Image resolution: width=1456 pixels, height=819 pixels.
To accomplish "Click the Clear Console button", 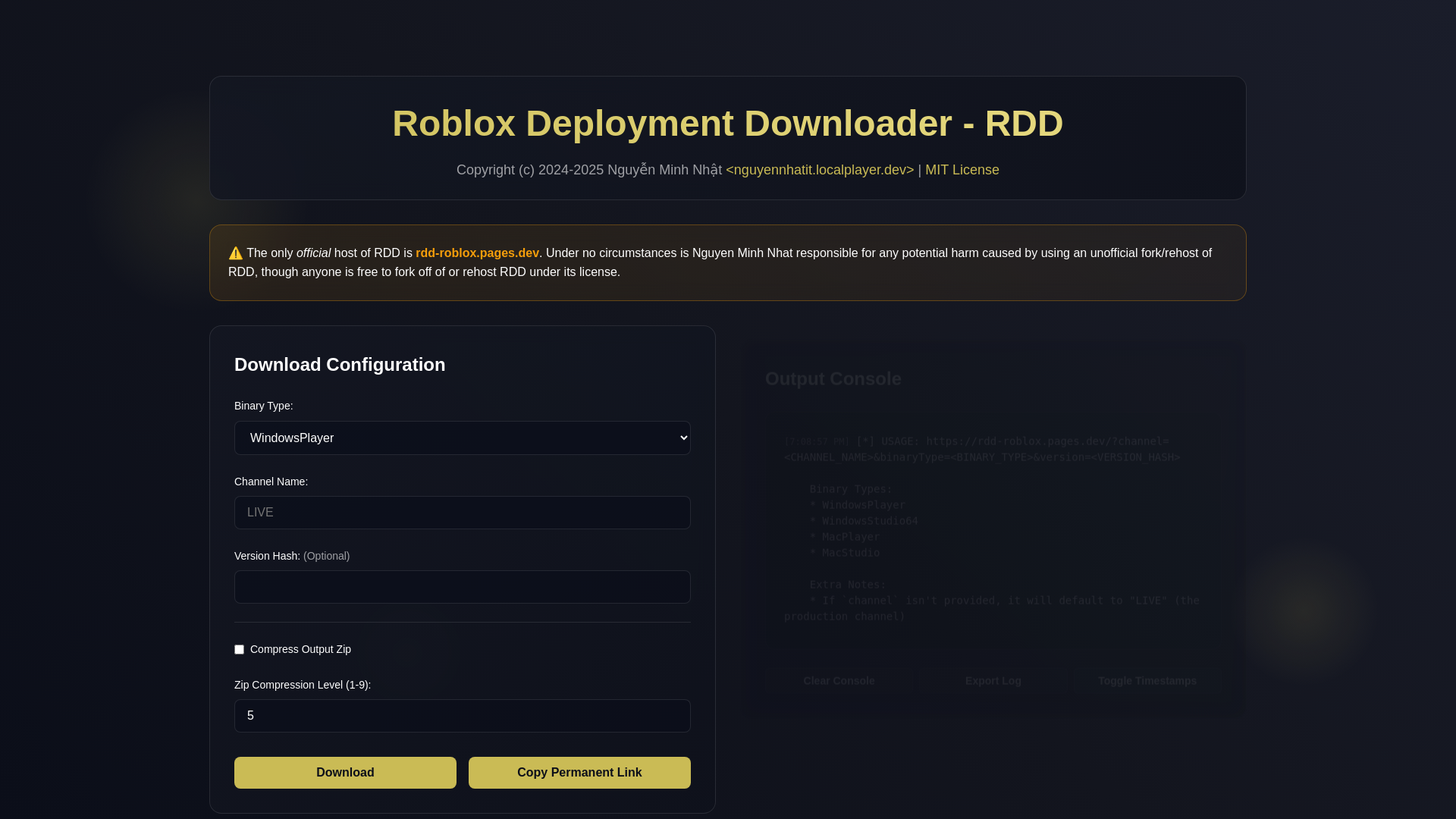I will (x=839, y=681).
